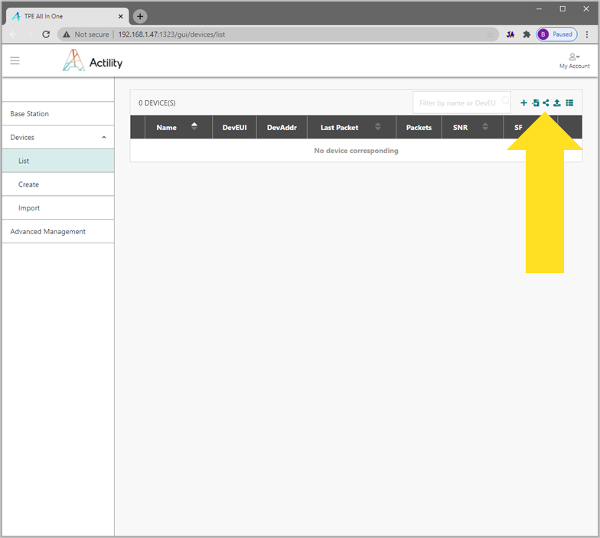Click the browser extensions puzzle icon
This screenshot has height=538, width=600.
(x=527, y=34)
